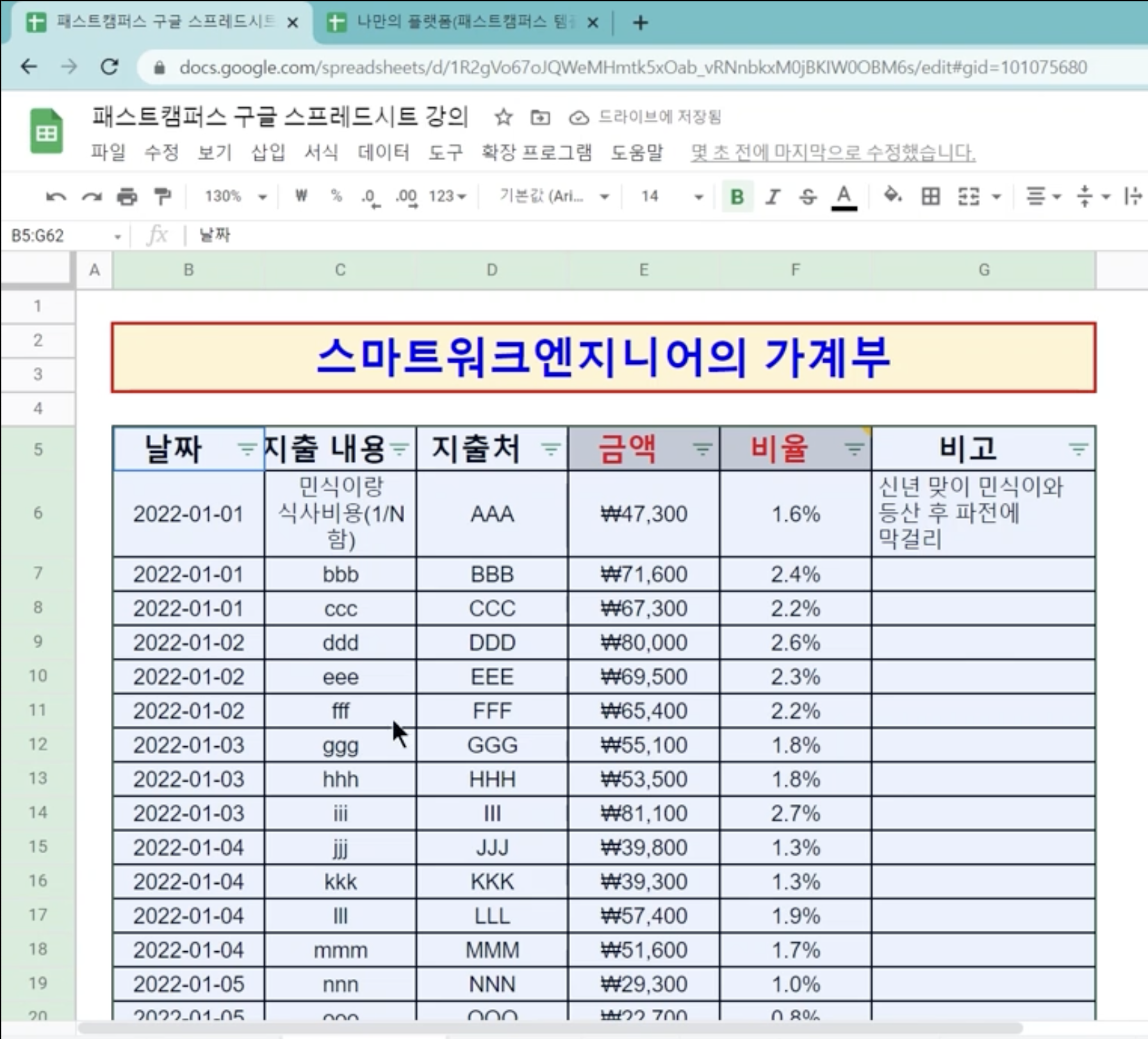The image size is (1148, 1039).
Task: Expand the merge cells dropdown arrow
Action: point(996,197)
